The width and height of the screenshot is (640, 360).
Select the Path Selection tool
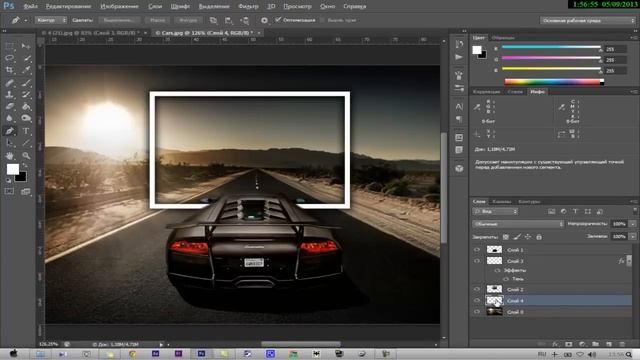pyautogui.click(x=9, y=143)
